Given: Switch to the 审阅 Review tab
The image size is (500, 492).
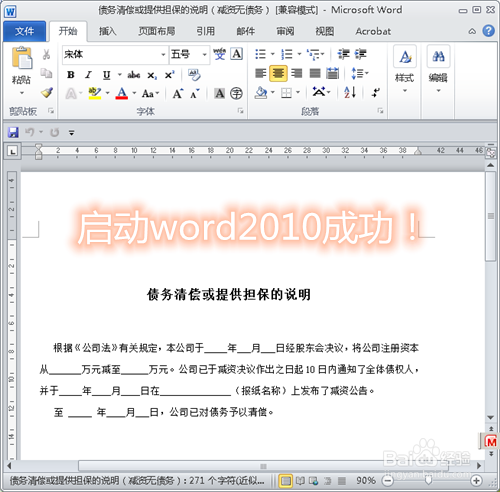Looking at the screenshot, I should 285,31.
